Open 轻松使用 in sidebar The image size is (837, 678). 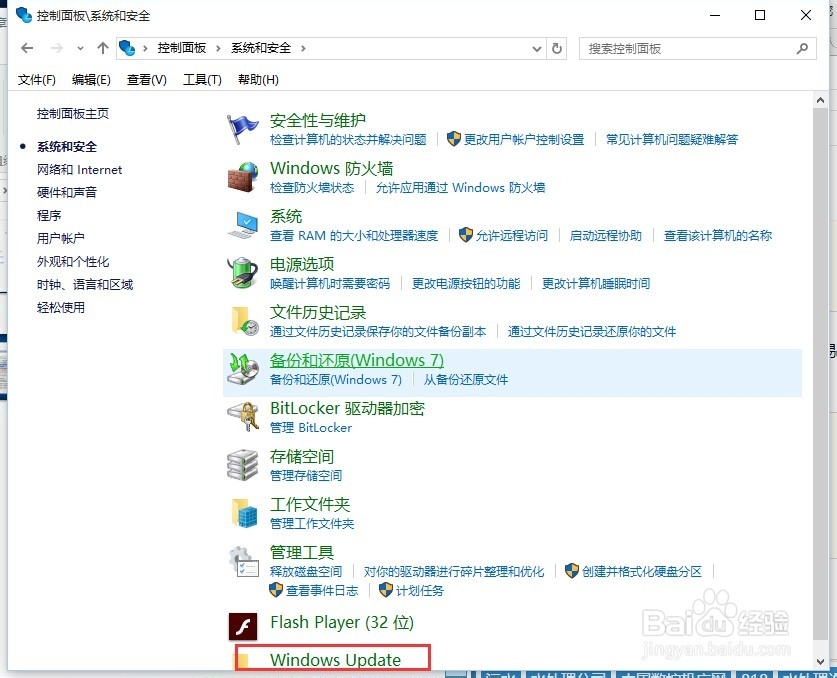click(60, 308)
